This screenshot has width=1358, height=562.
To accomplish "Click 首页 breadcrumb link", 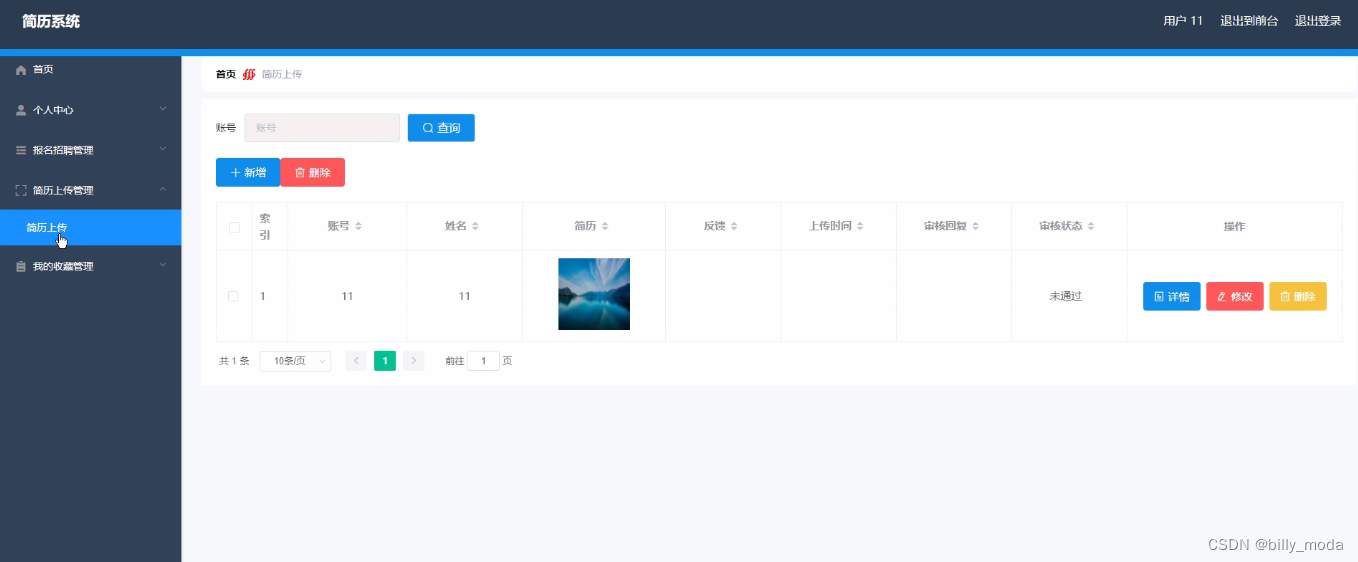I will click(226, 74).
